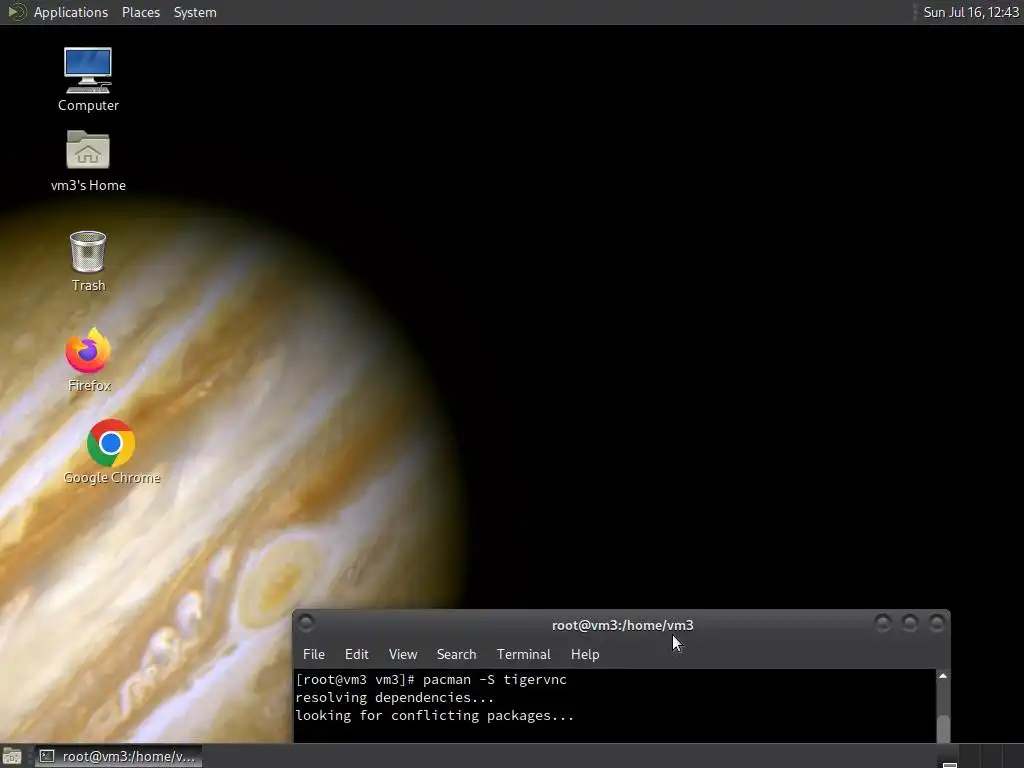The width and height of the screenshot is (1024, 768).
Task: Open the terminal File menu
Action: (313, 654)
